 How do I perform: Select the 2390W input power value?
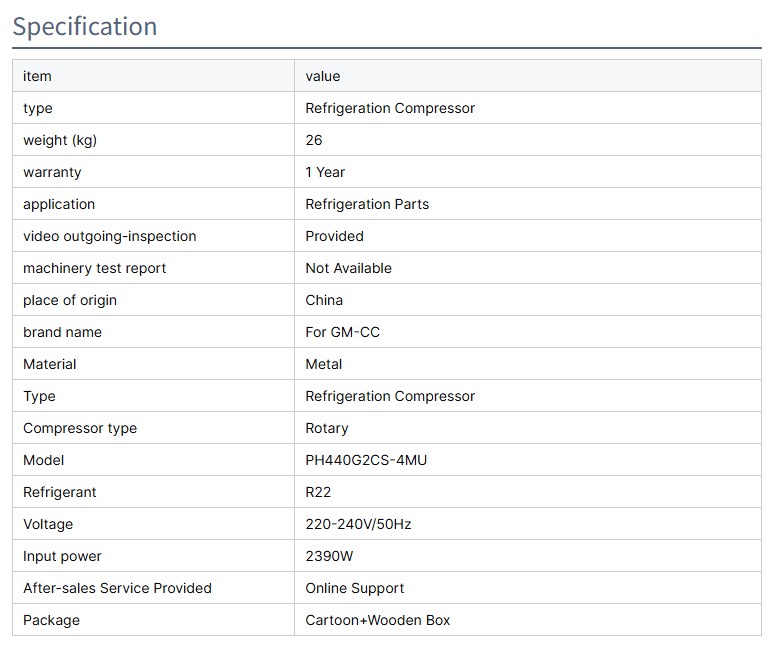[329, 556]
